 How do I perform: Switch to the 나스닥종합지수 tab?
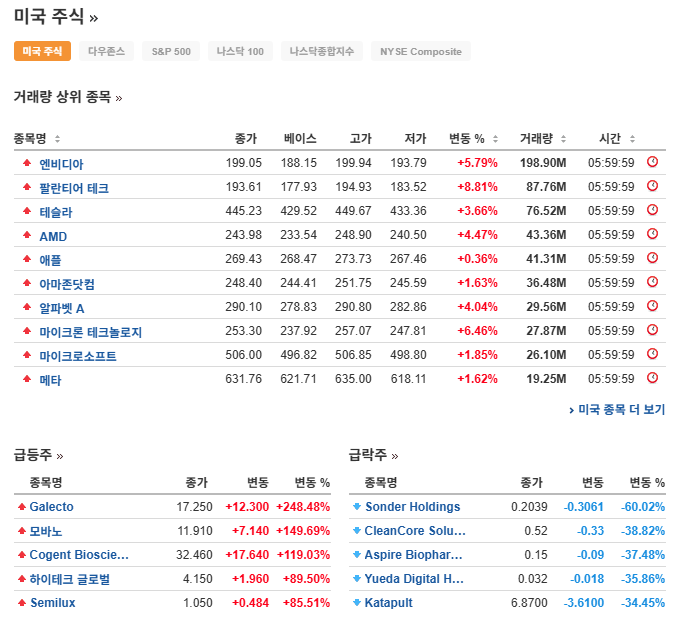[322, 51]
